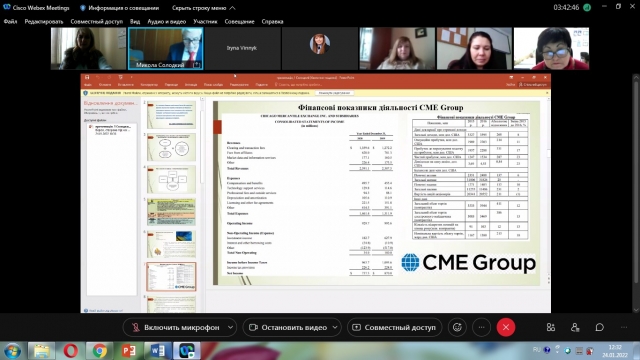Open the Совещание menu

point(239,21)
